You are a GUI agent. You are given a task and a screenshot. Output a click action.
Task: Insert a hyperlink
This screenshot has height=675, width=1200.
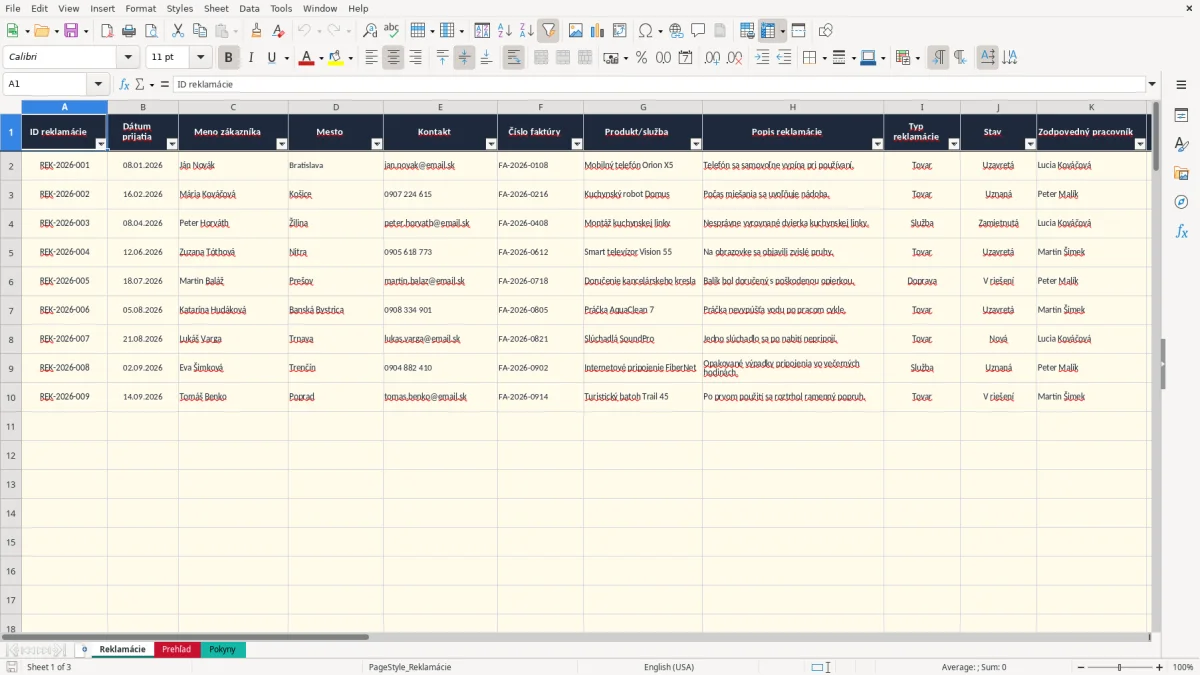676,31
